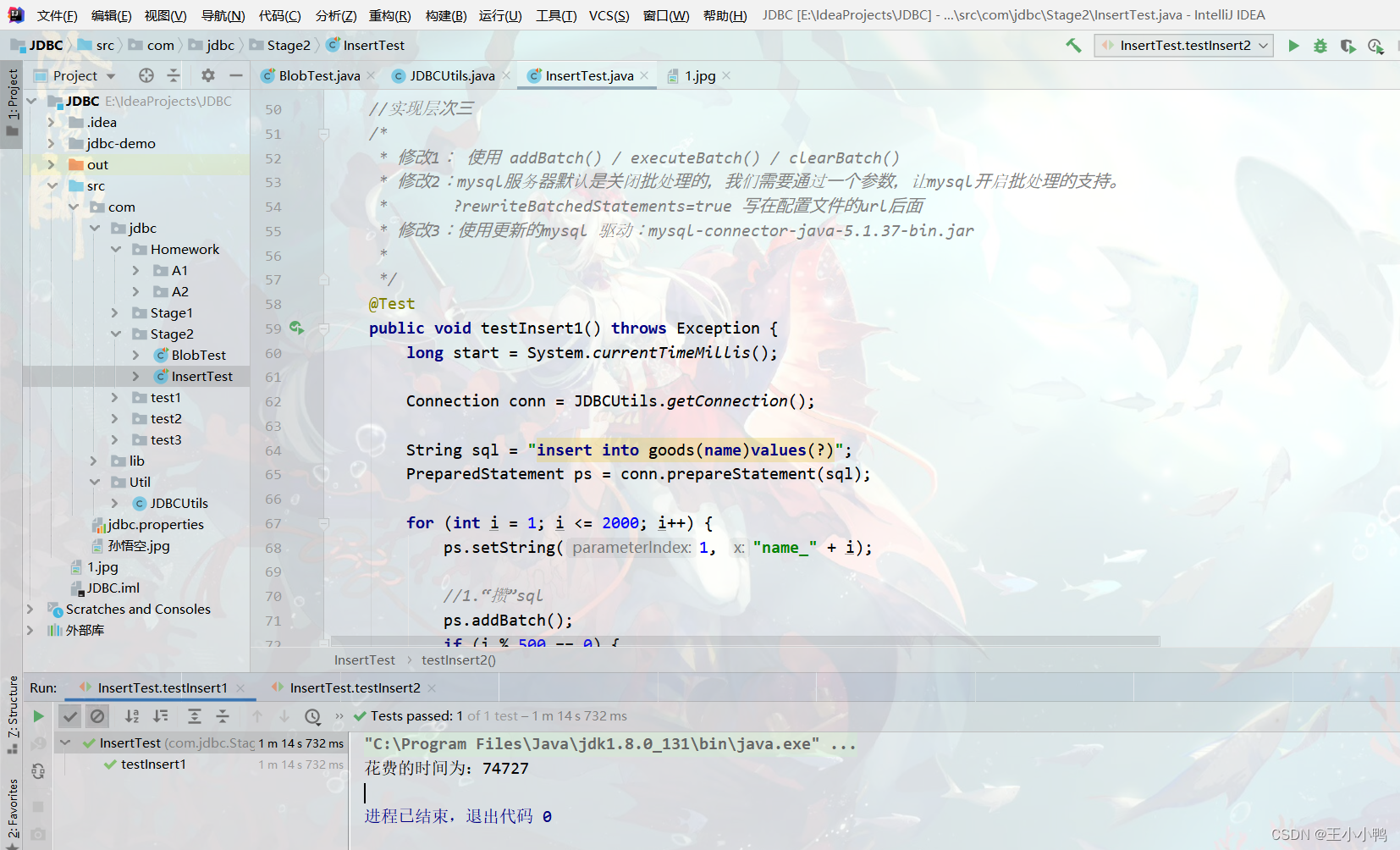Select JDBCUtils class in project tree
The height and width of the screenshot is (850, 1400).
[179, 503]
